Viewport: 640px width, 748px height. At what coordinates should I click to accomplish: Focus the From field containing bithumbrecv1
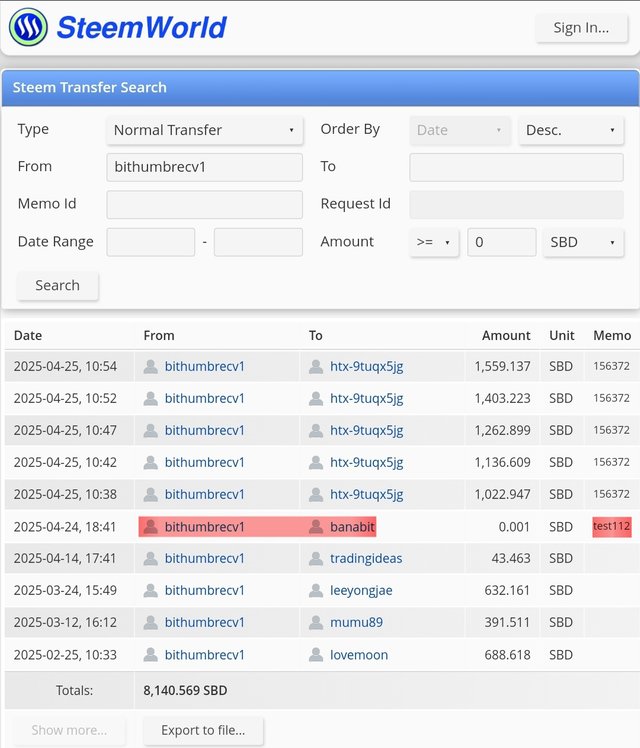pyautogui.click(x=205, y=167)
